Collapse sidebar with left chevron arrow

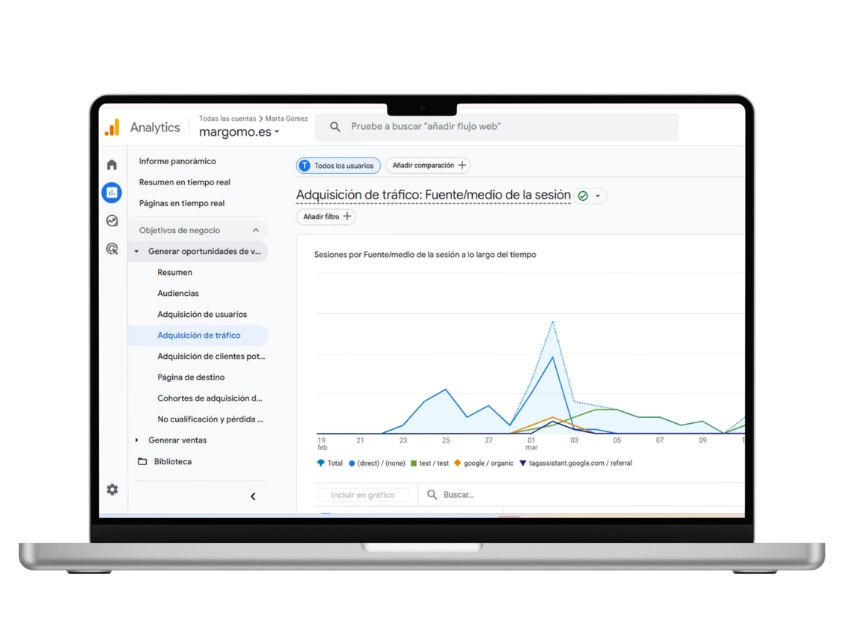click(253, 496)
